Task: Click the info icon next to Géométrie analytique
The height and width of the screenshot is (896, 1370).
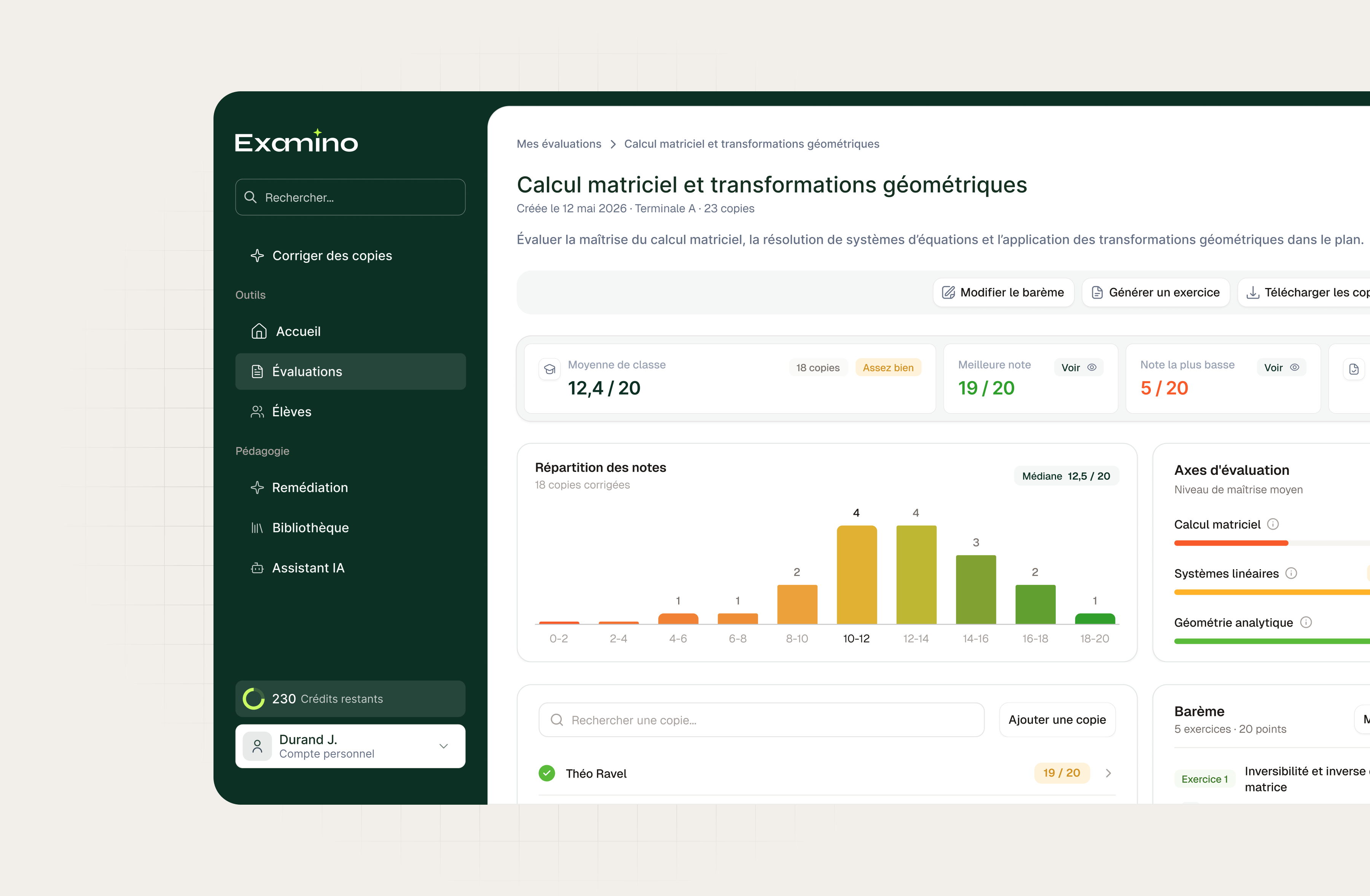Action: click(1306, 622)
